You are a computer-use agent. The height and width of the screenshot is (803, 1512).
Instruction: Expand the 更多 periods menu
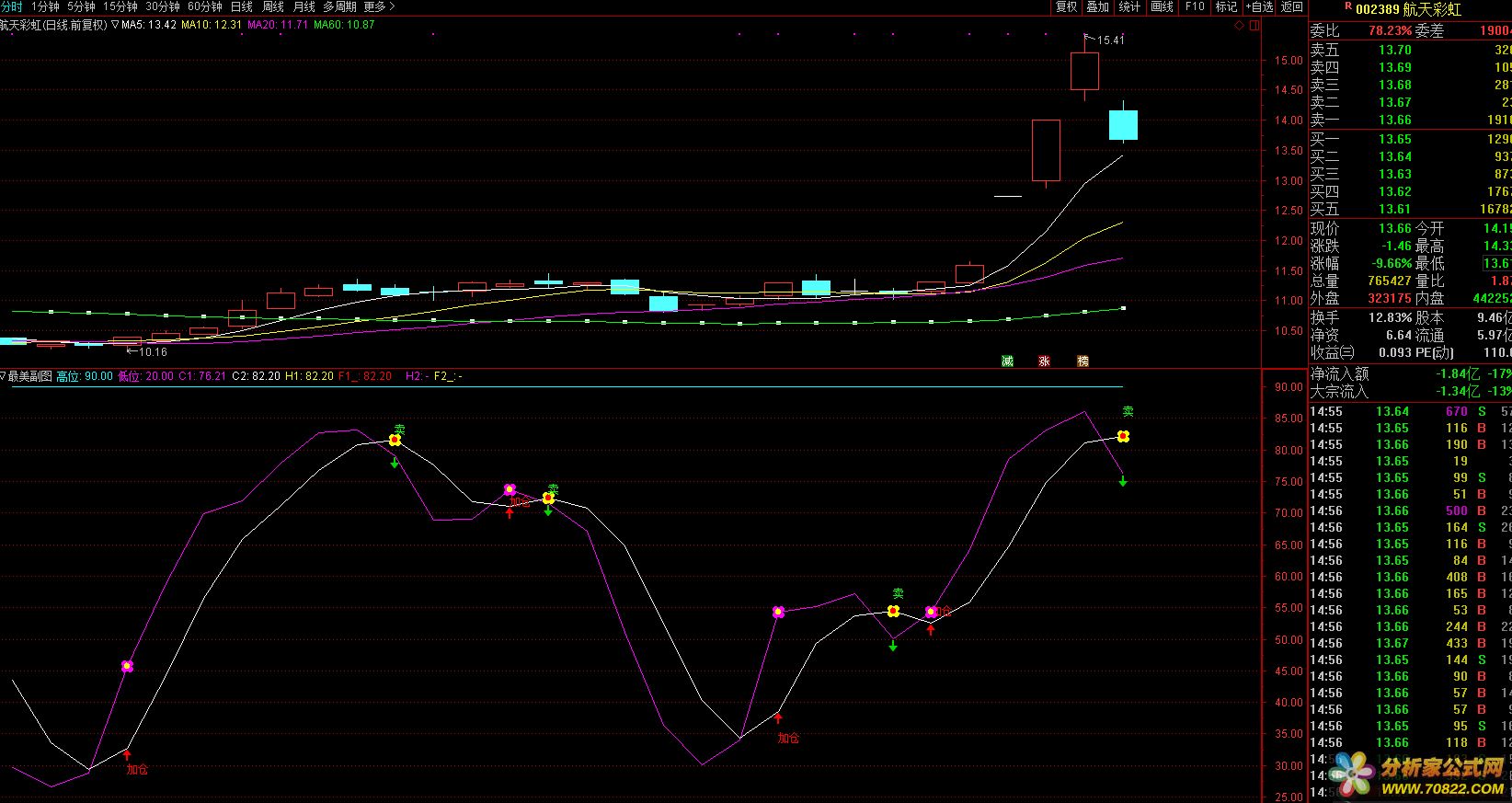(379, 6)
